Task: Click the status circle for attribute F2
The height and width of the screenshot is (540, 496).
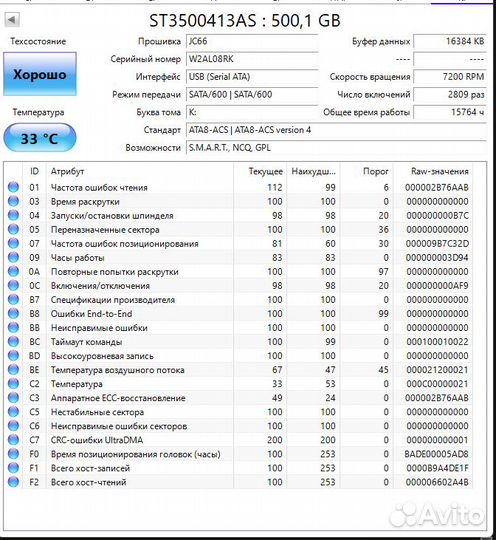Action: coord(13,482)
